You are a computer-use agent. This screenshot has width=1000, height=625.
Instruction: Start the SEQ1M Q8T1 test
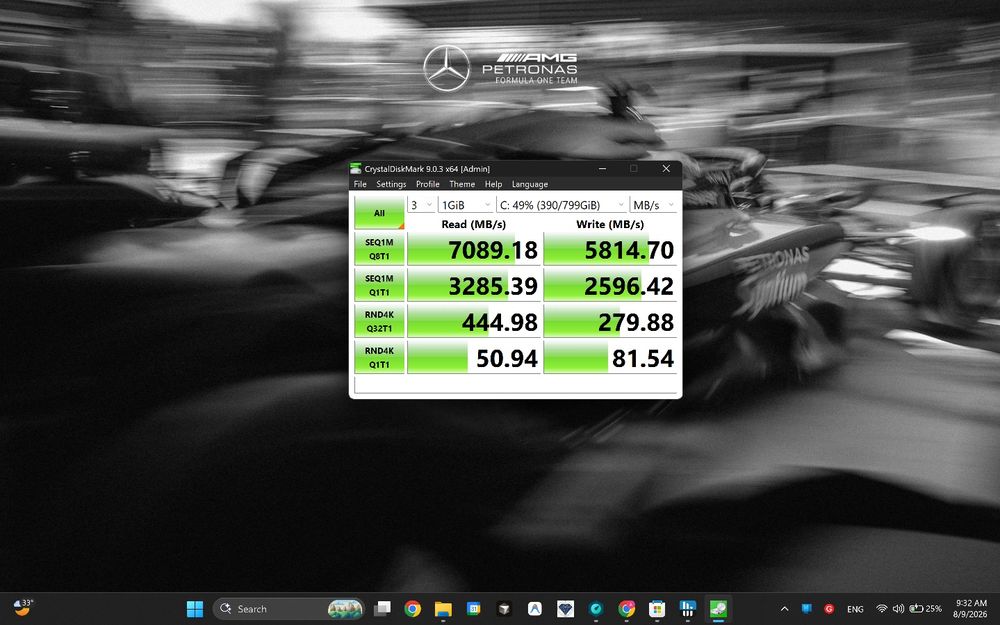point(379,249)
